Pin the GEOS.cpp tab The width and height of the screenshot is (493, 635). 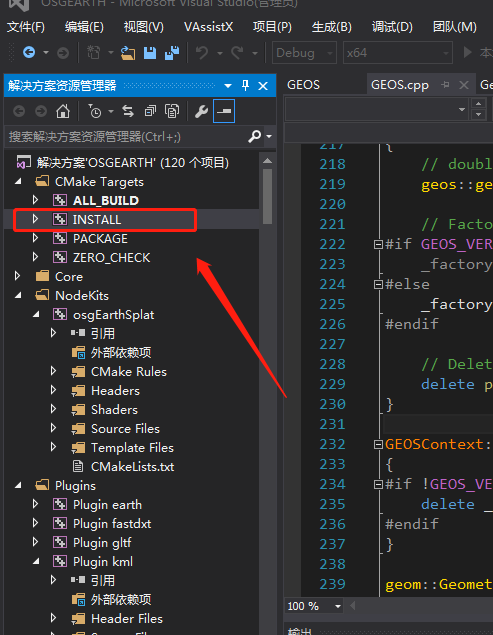tap(446, 85)
